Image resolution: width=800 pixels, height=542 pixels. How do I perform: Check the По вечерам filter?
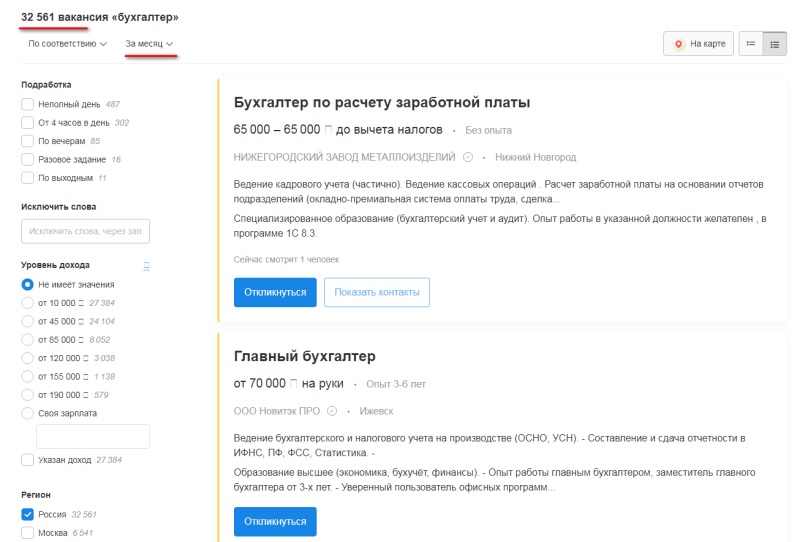pyautogui.click(x=28, y=141)
